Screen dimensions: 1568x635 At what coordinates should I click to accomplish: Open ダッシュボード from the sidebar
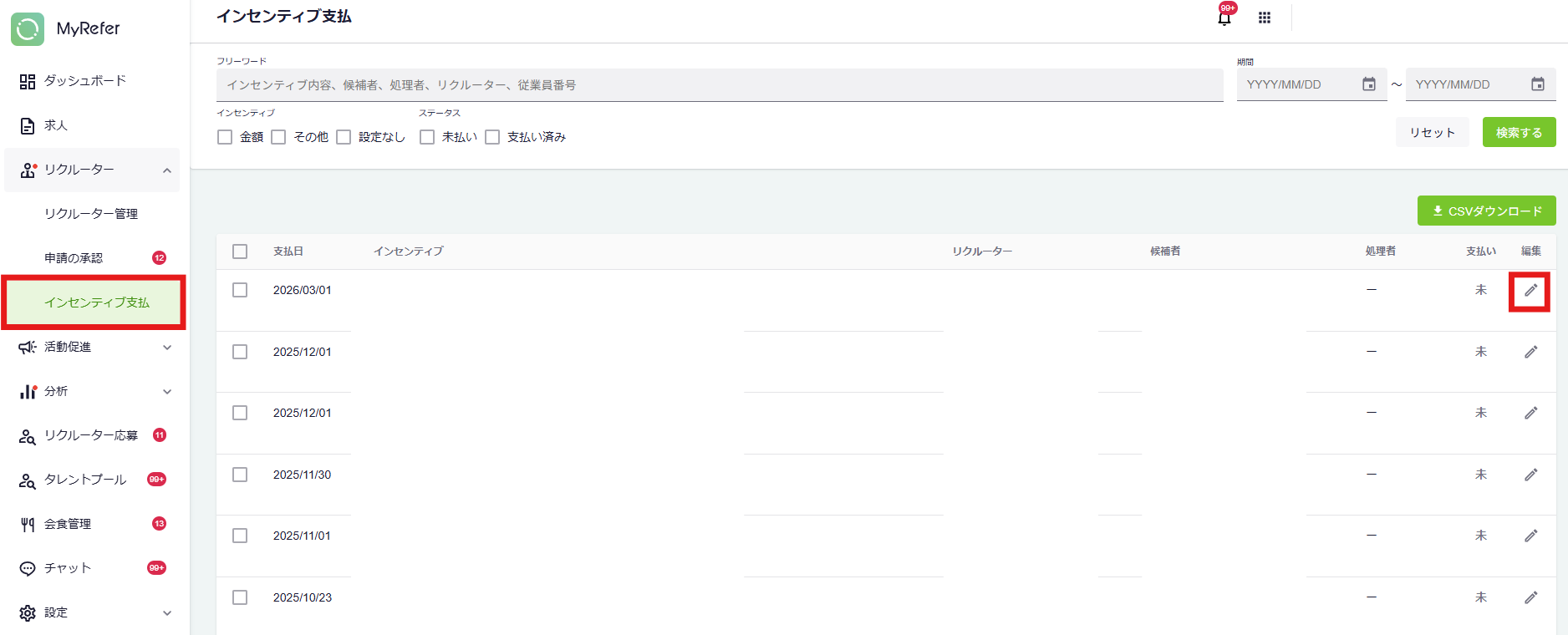(84, 81)
